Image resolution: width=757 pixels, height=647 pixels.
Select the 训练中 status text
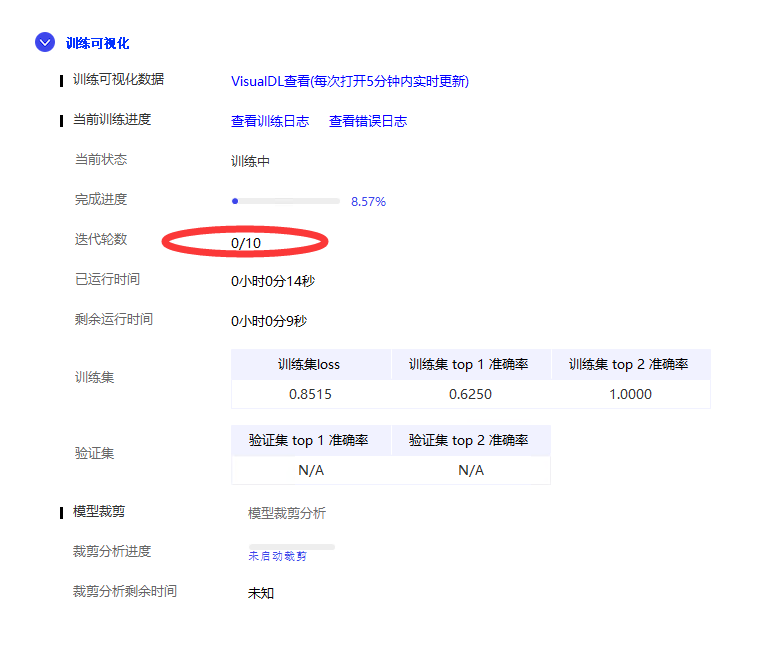(x=250, y=161)
